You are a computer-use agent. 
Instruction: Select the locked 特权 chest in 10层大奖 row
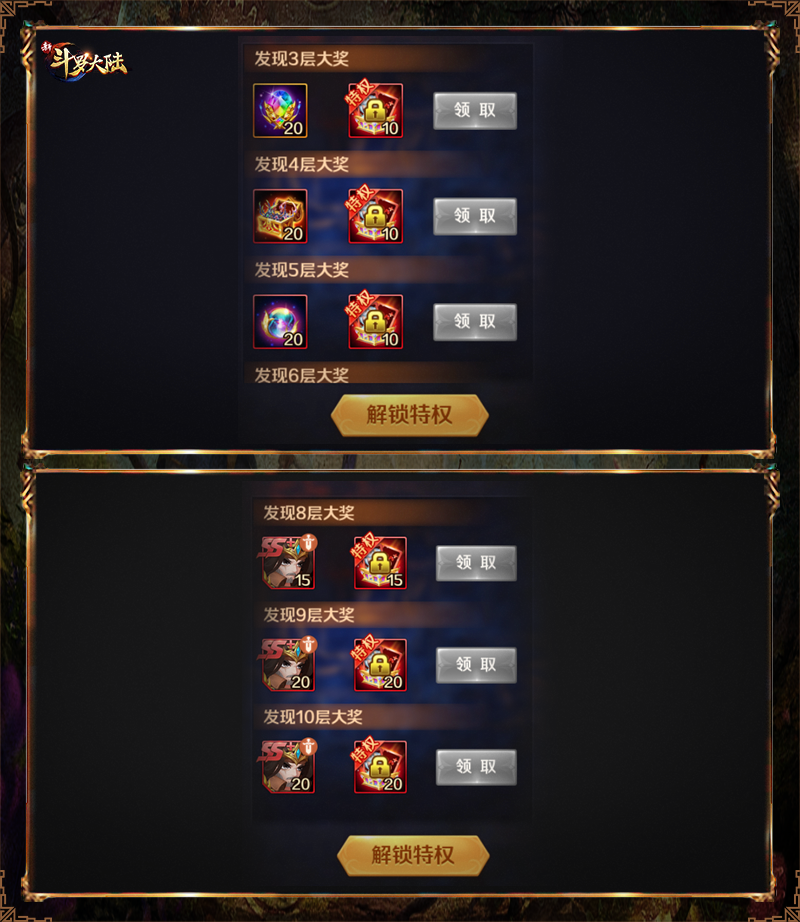(x=379, y=766)
